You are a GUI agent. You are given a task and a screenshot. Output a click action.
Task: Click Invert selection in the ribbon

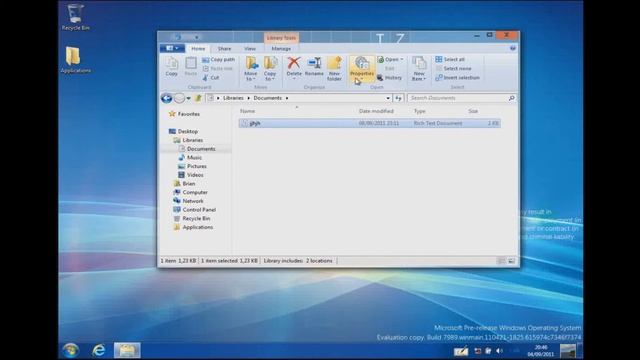pos(457,78)
